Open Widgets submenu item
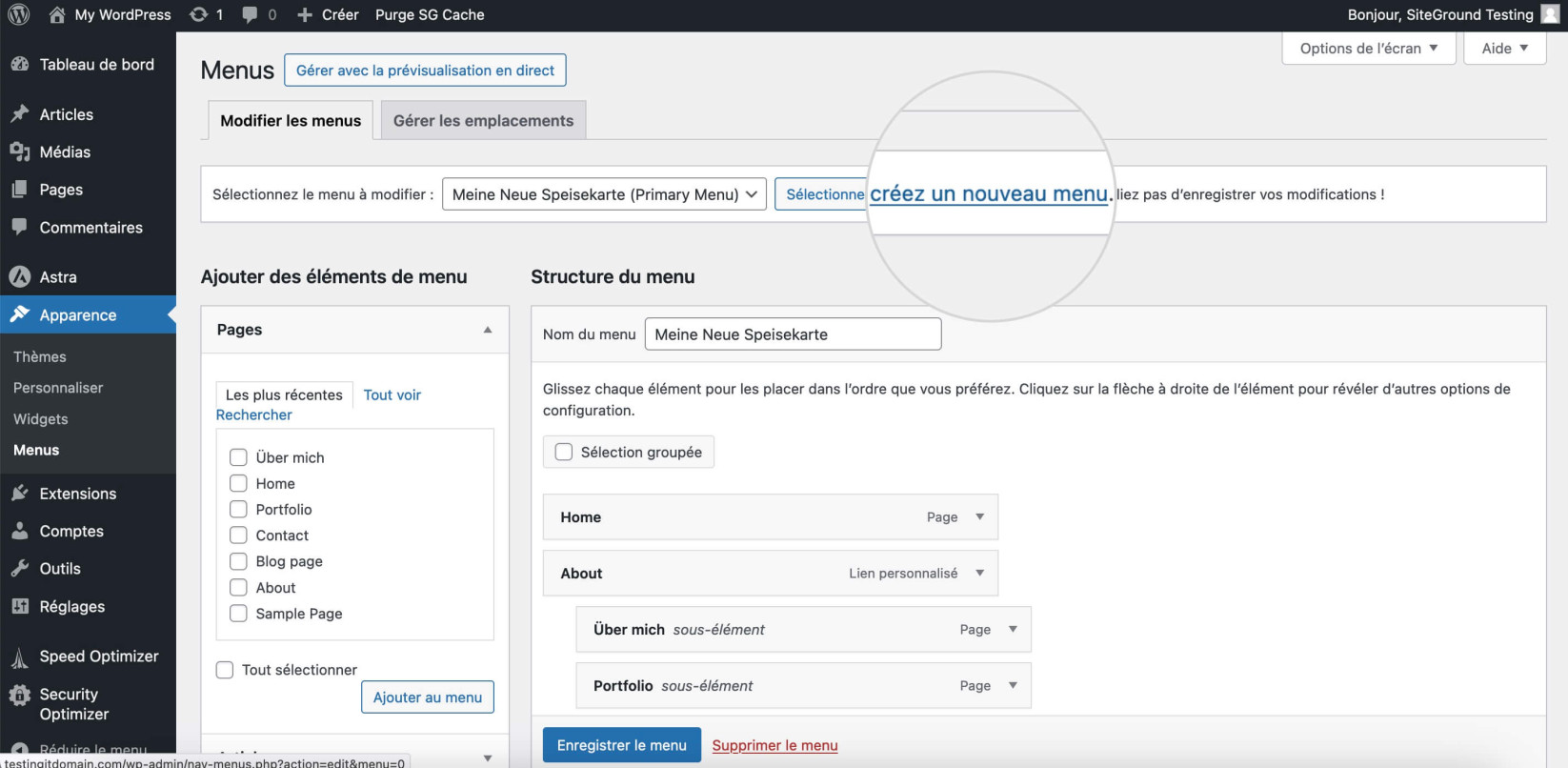 (x=41, y=418)
